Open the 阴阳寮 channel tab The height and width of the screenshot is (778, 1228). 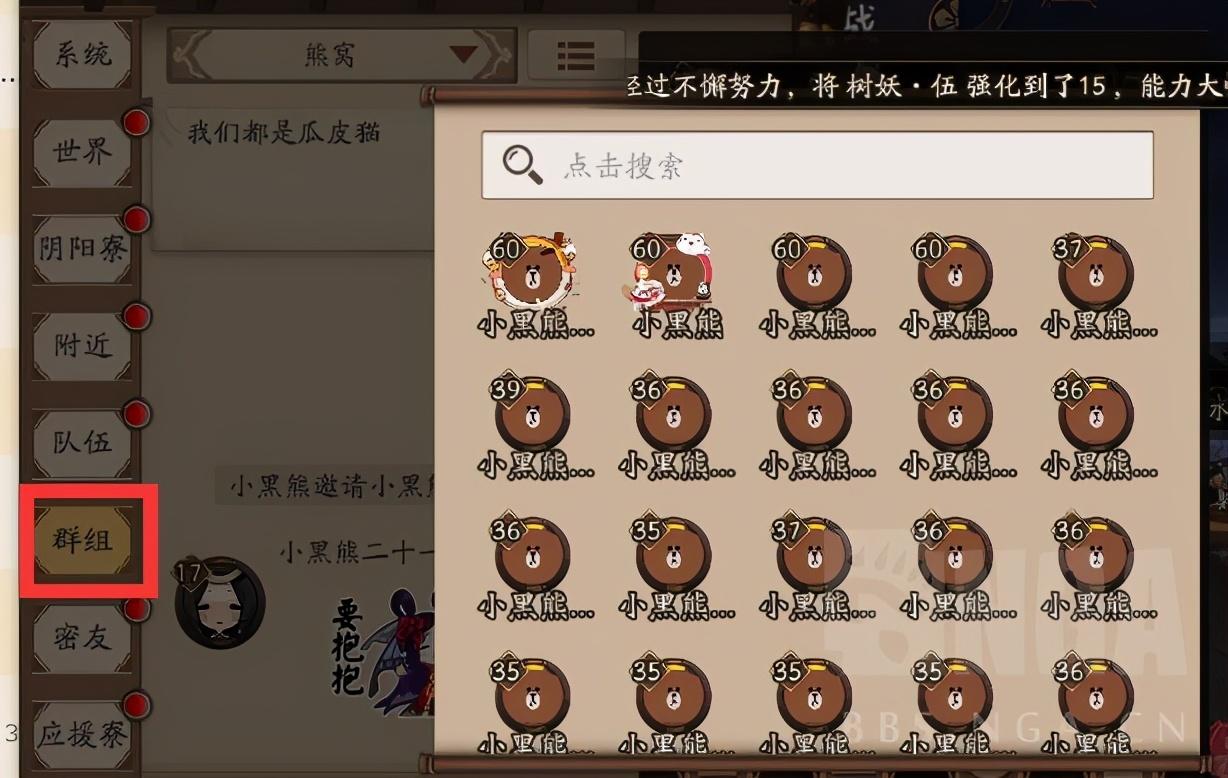pos(83,249)
